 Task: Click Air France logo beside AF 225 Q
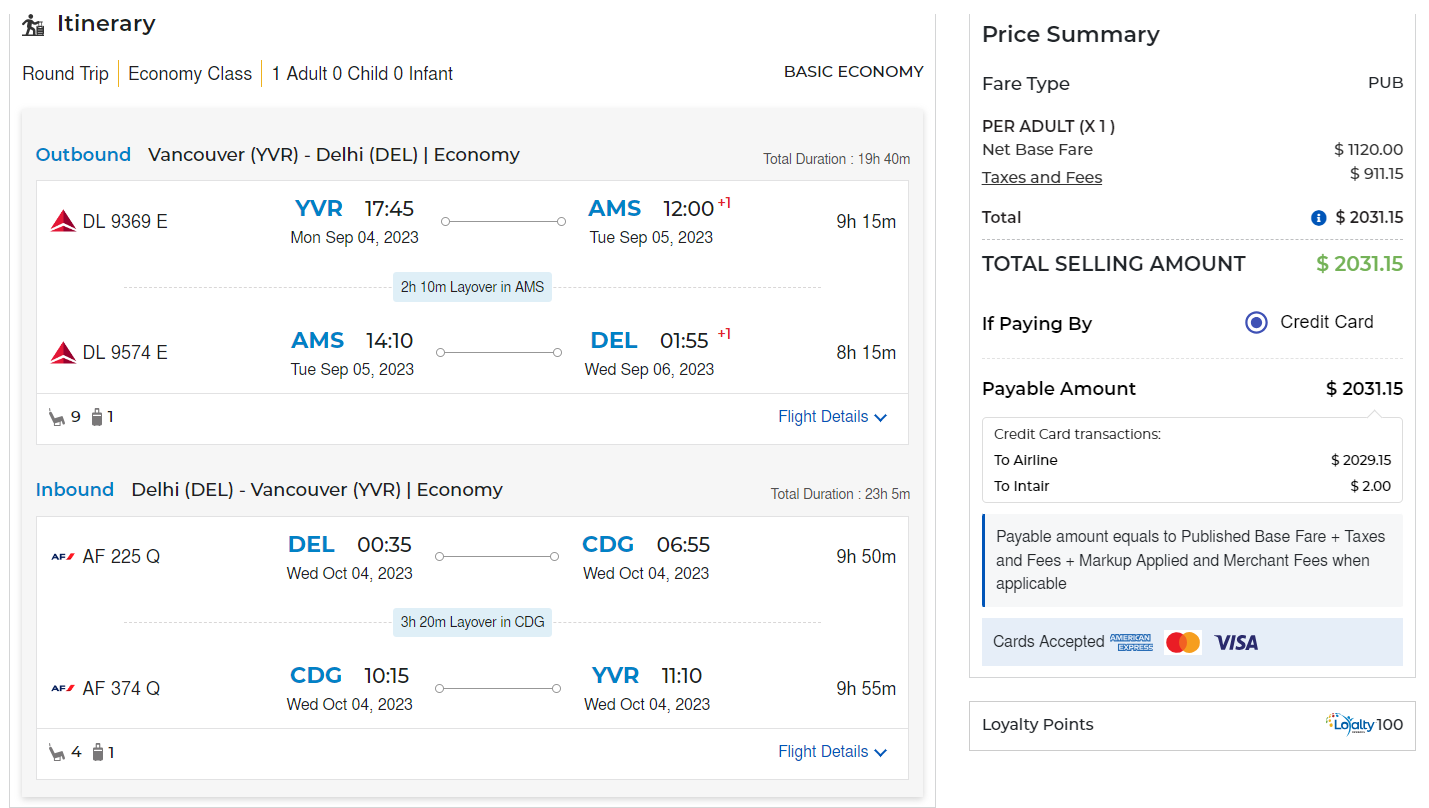[x=63, y=557]
